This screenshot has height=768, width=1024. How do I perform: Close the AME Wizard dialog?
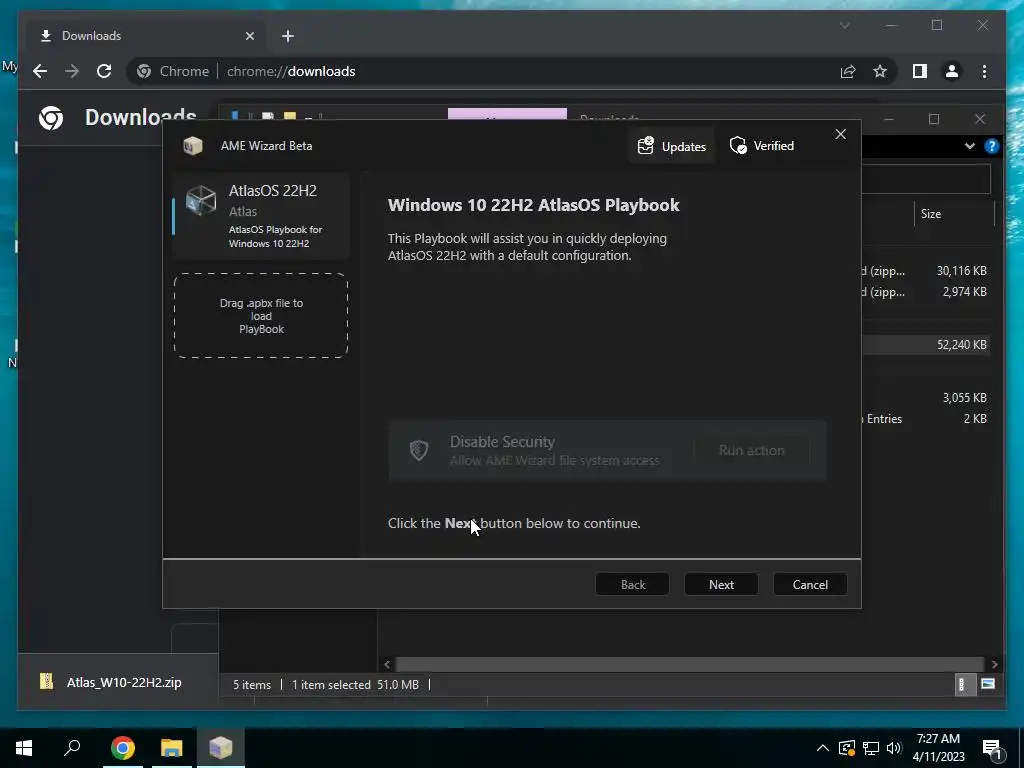point(840,134)
